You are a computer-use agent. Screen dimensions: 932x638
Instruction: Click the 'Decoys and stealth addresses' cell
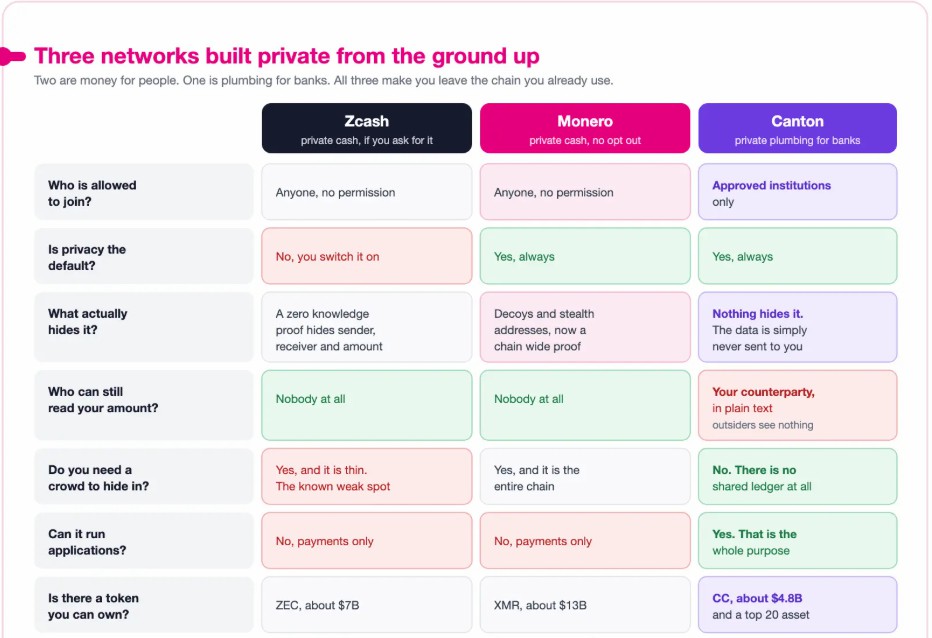(x=585, y=327)
